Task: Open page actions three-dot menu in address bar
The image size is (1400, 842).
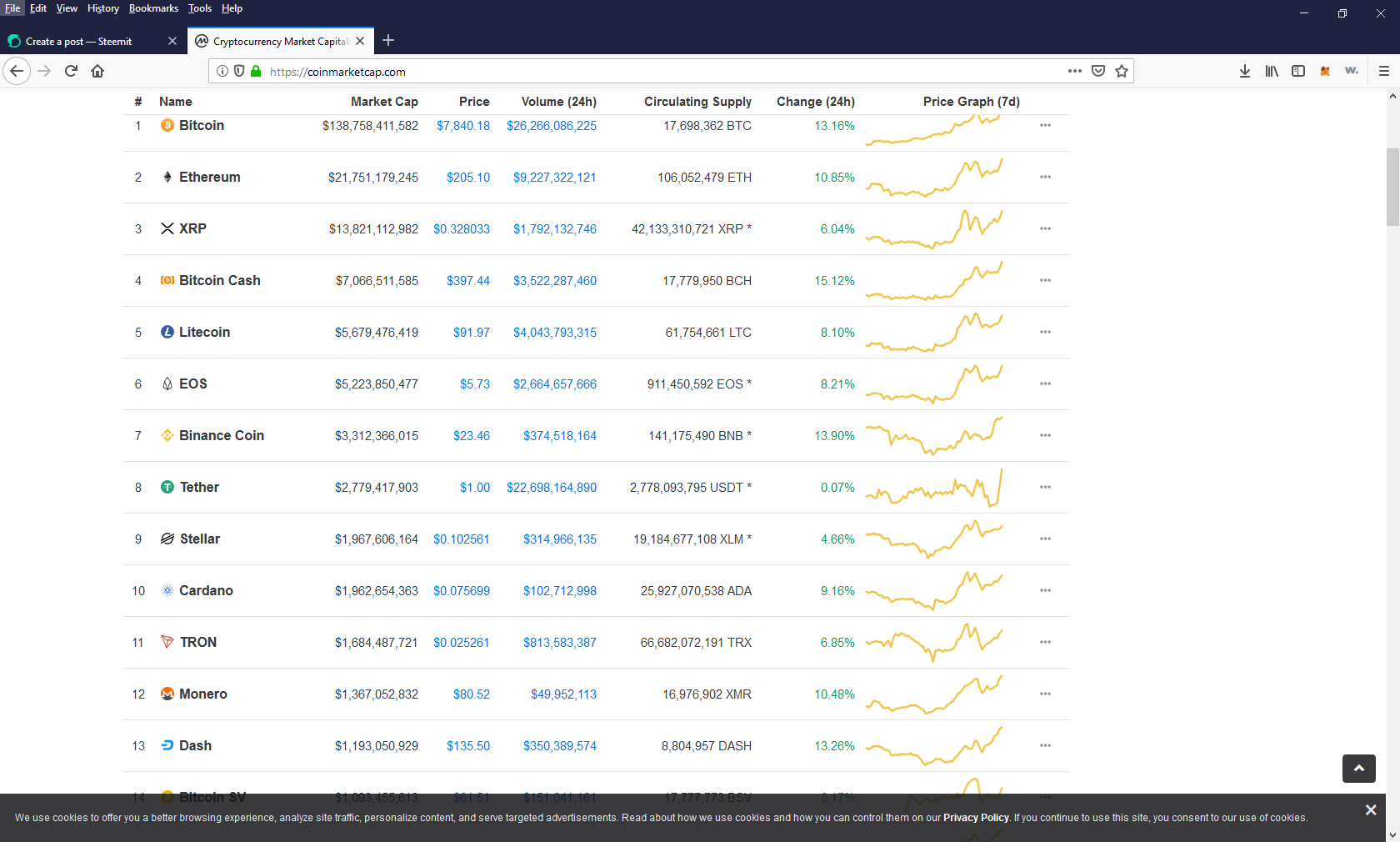Action: 1075,71
